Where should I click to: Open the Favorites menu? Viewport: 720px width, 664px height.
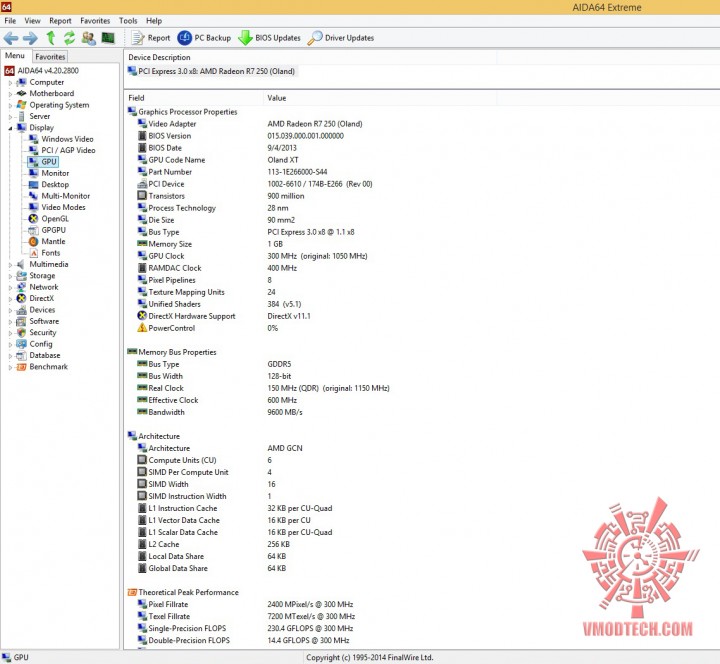[x=95, y=21]
